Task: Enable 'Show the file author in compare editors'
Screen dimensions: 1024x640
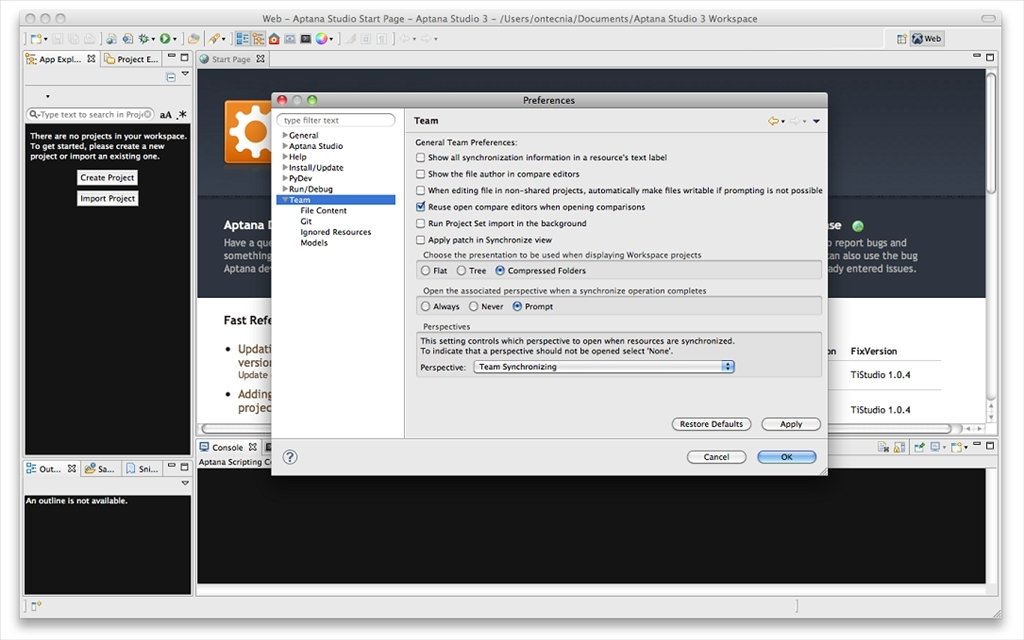Action: [x=421, y=174]
